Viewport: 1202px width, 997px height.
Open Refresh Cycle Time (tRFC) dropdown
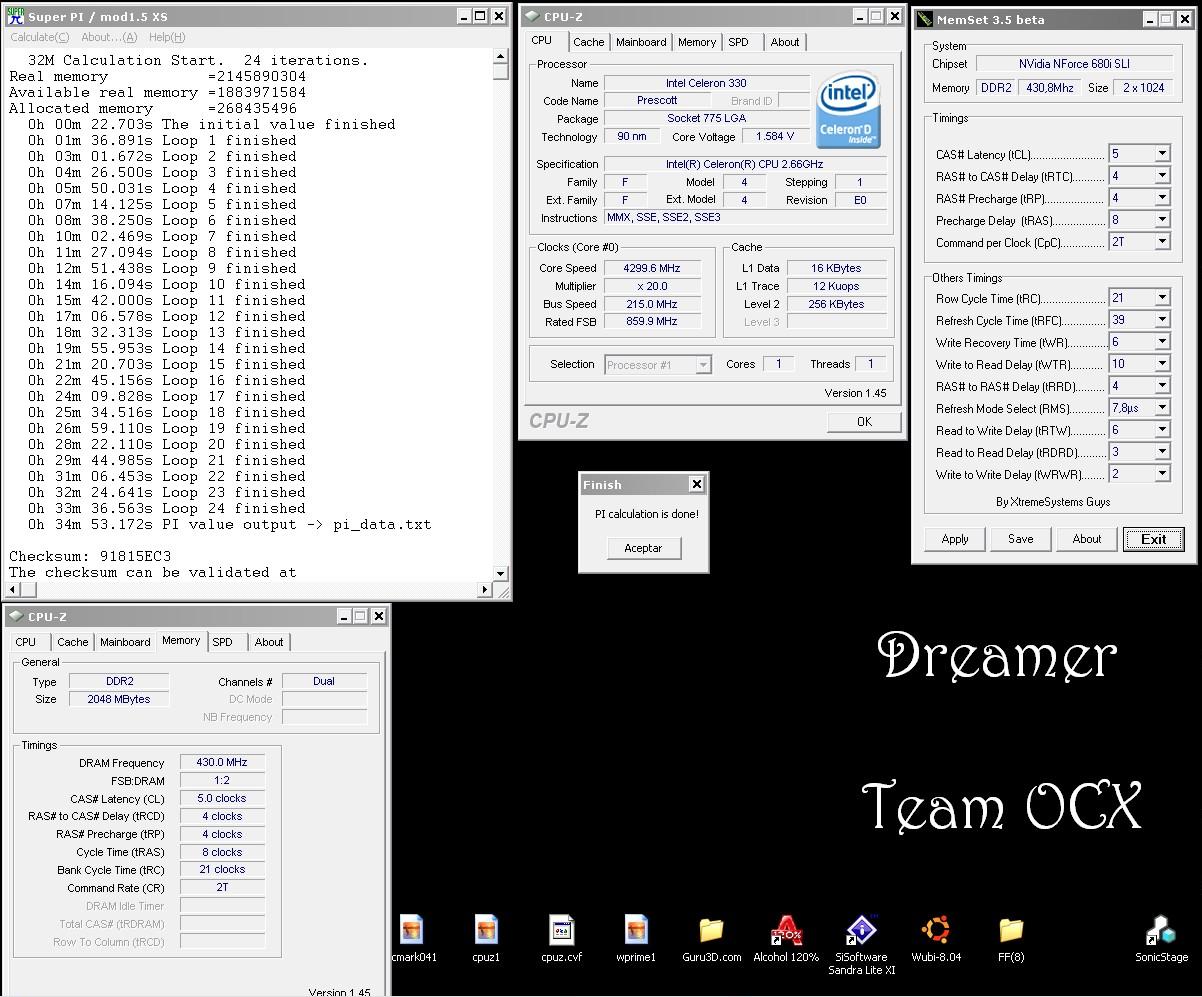(1162, 320)
